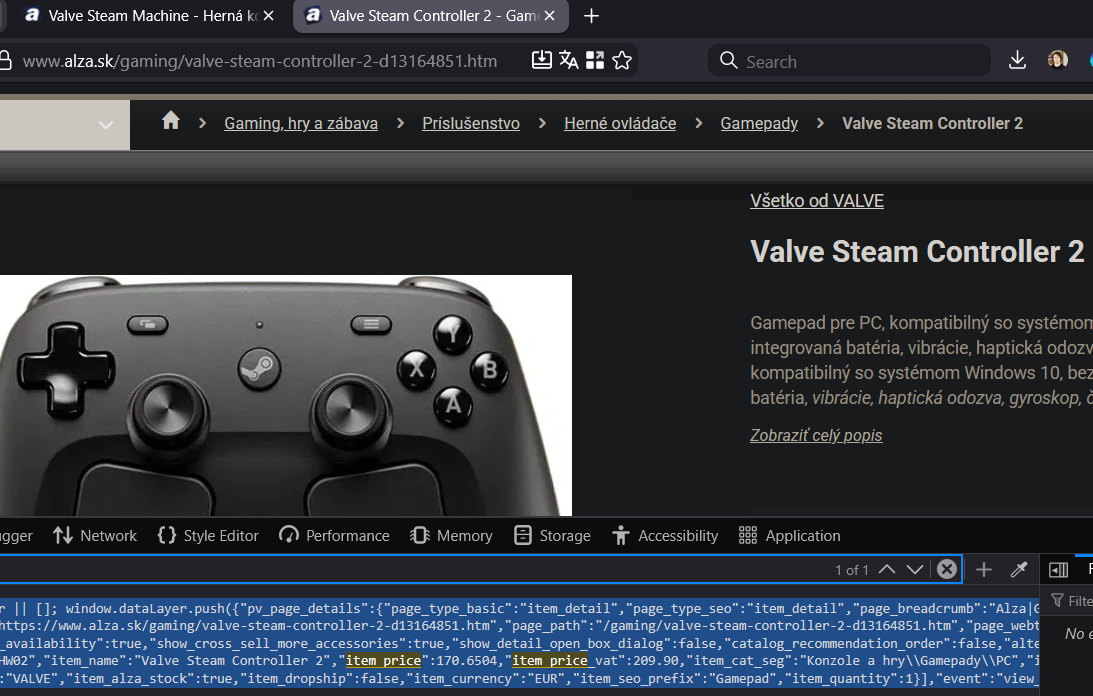
Task: Click the alza.sk address bar URL
Action: pyautogui.click(x=259, y=61)
